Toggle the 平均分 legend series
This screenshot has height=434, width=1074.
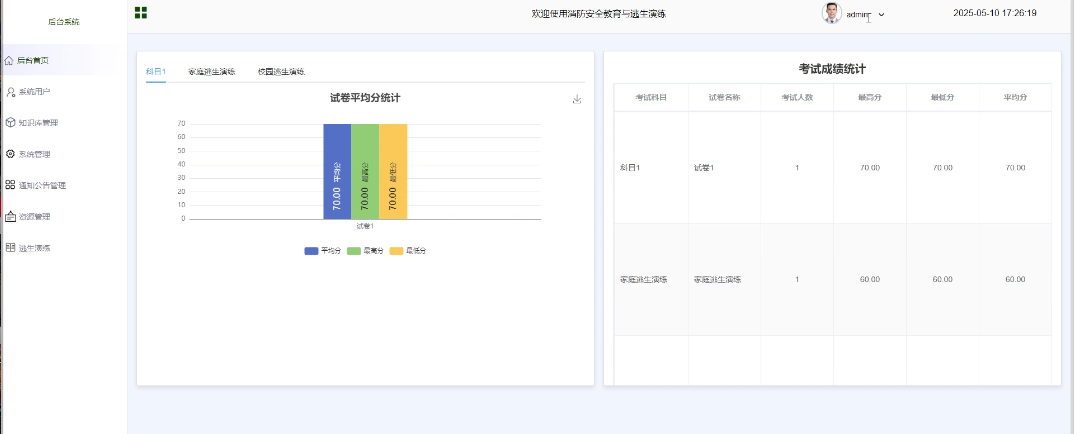pyautogui.click(x=323, y=251)
